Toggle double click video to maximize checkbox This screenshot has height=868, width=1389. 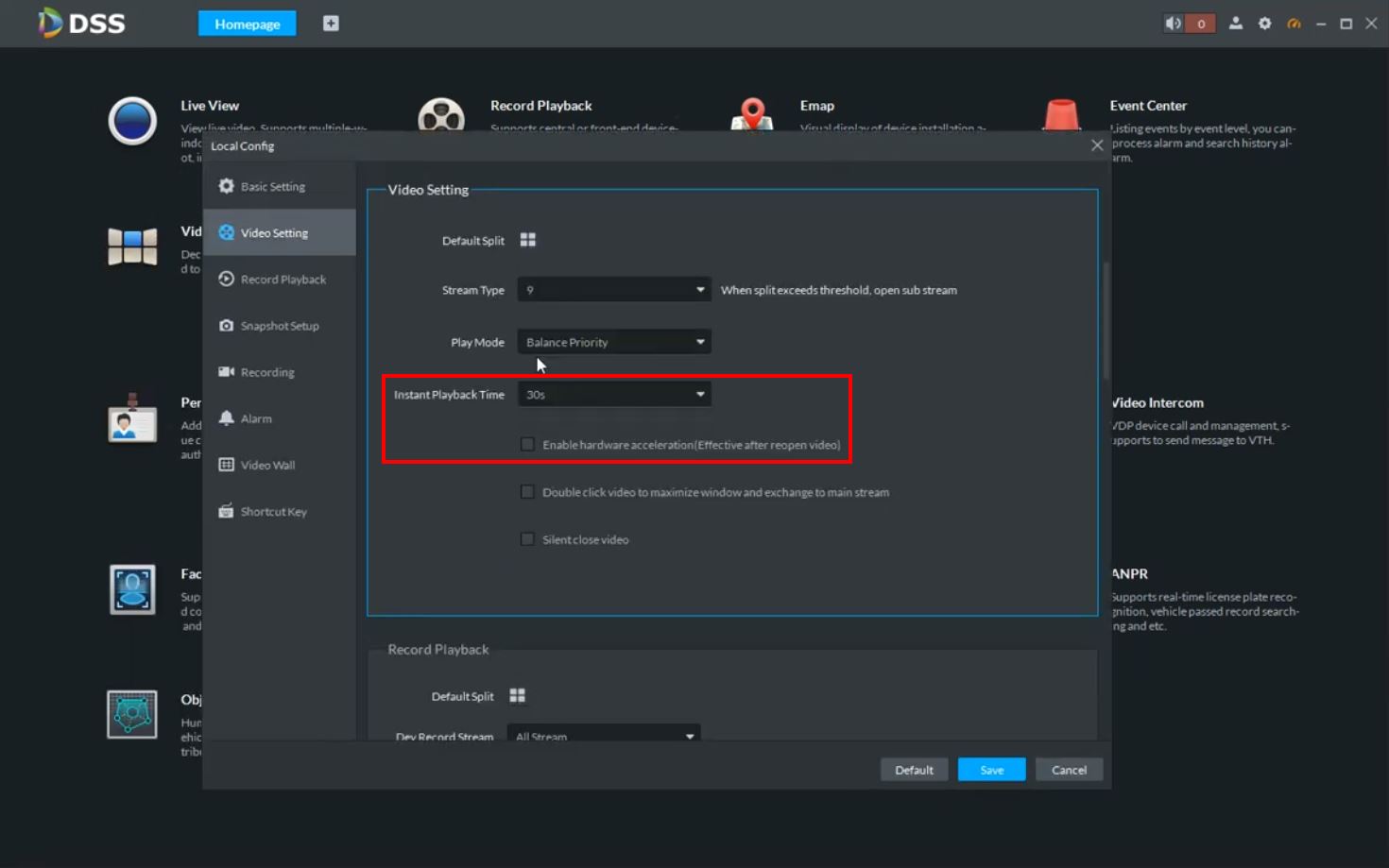527,492
